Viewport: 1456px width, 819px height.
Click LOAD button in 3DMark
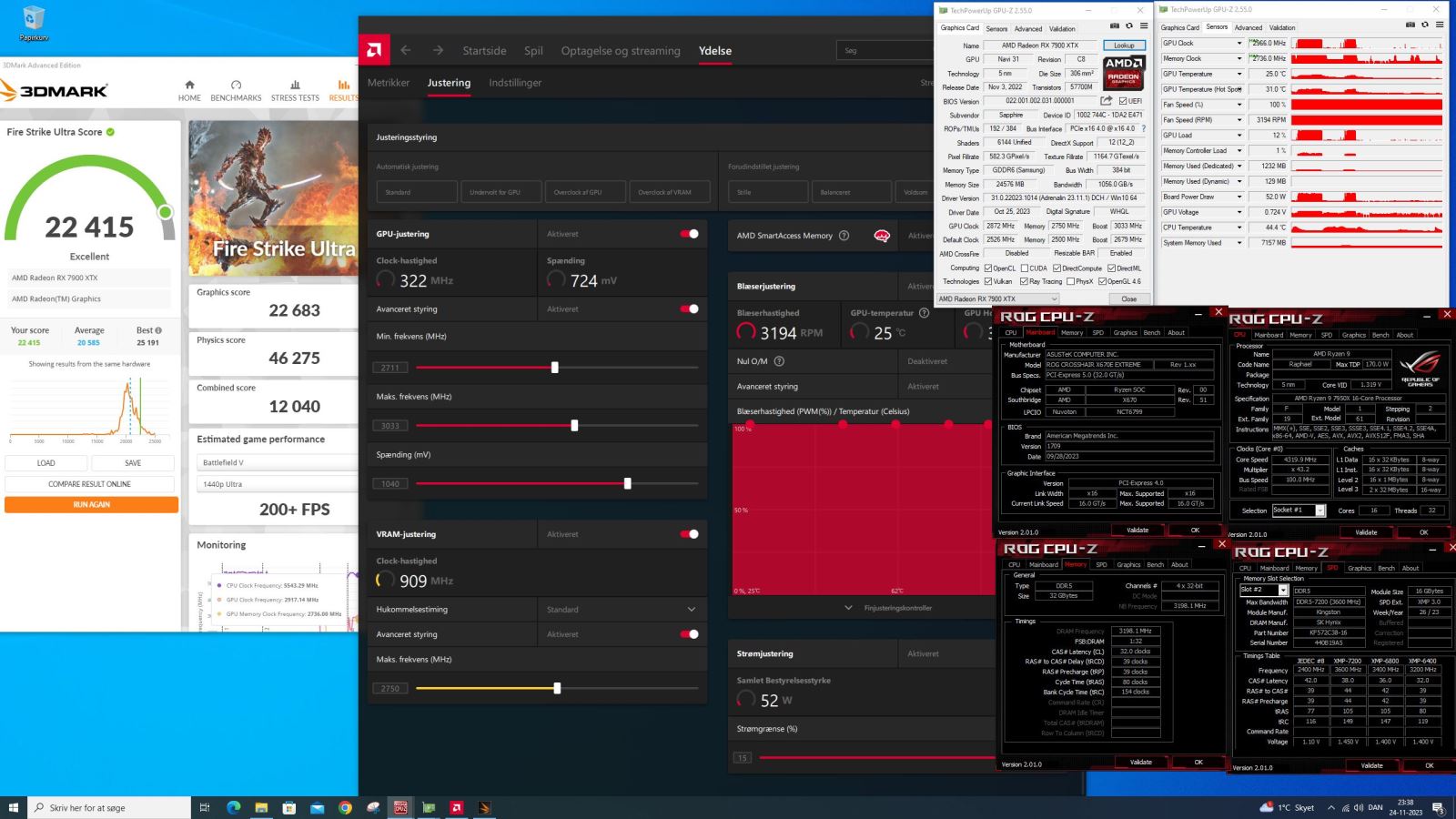point(45,463)
